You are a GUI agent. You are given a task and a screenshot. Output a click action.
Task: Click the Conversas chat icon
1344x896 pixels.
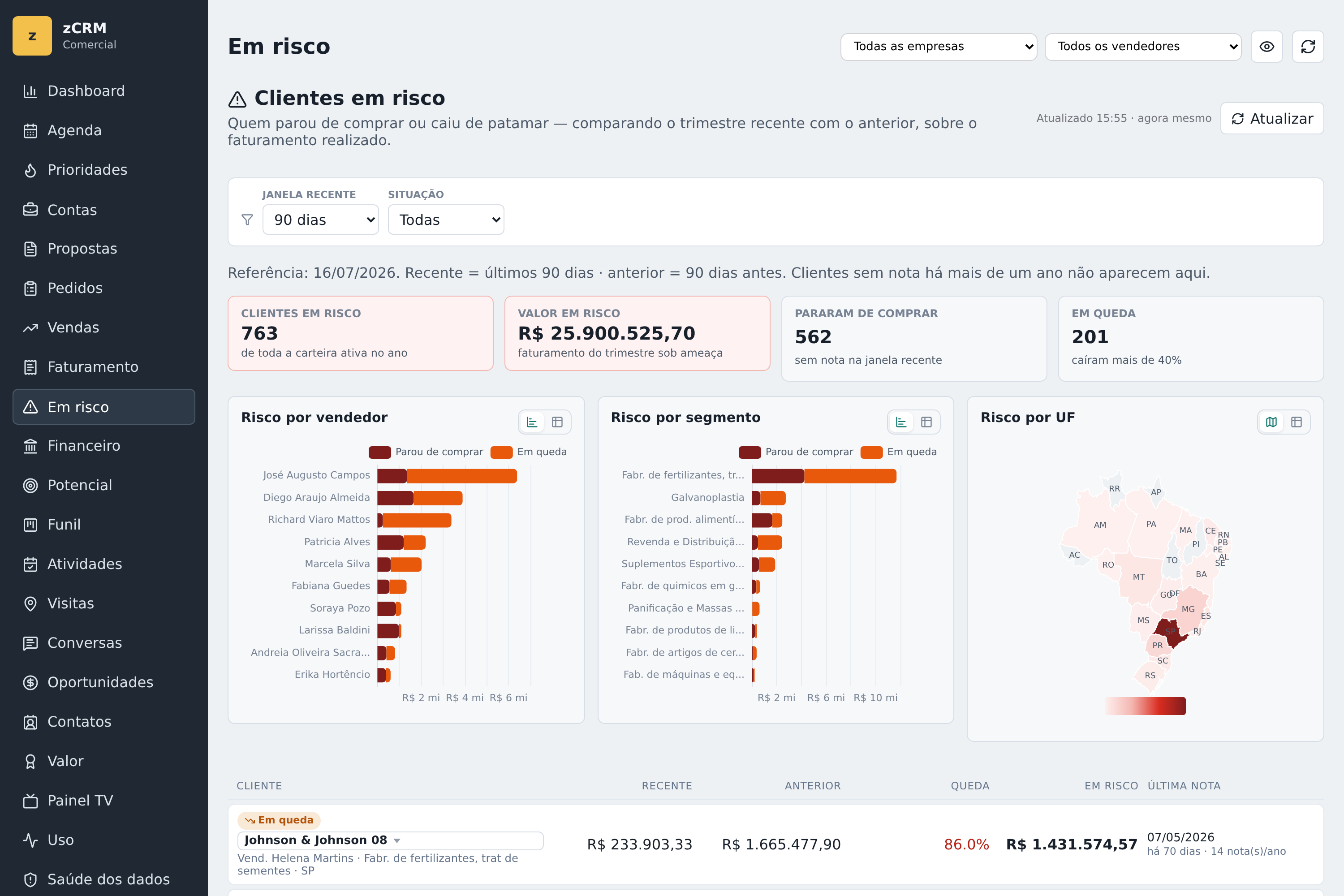point(30,643)
